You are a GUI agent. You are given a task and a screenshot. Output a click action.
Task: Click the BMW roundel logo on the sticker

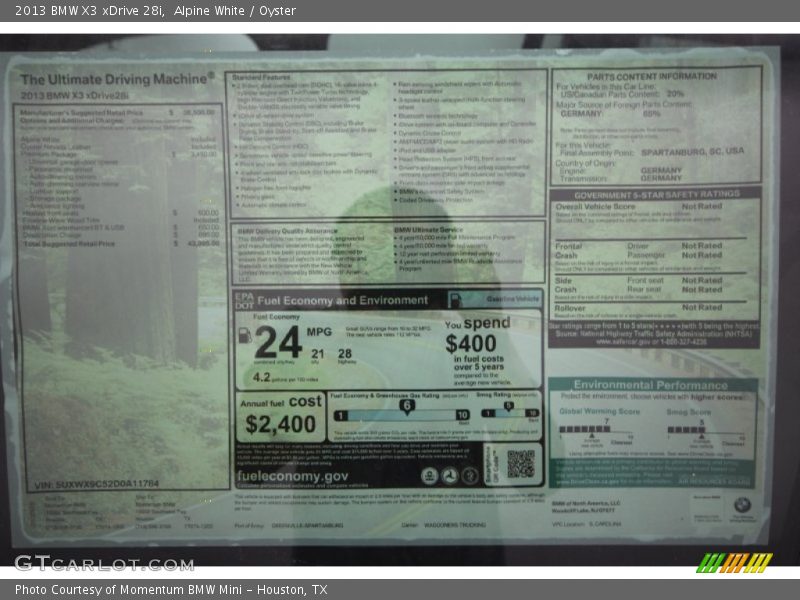click(x=742, y=506)
